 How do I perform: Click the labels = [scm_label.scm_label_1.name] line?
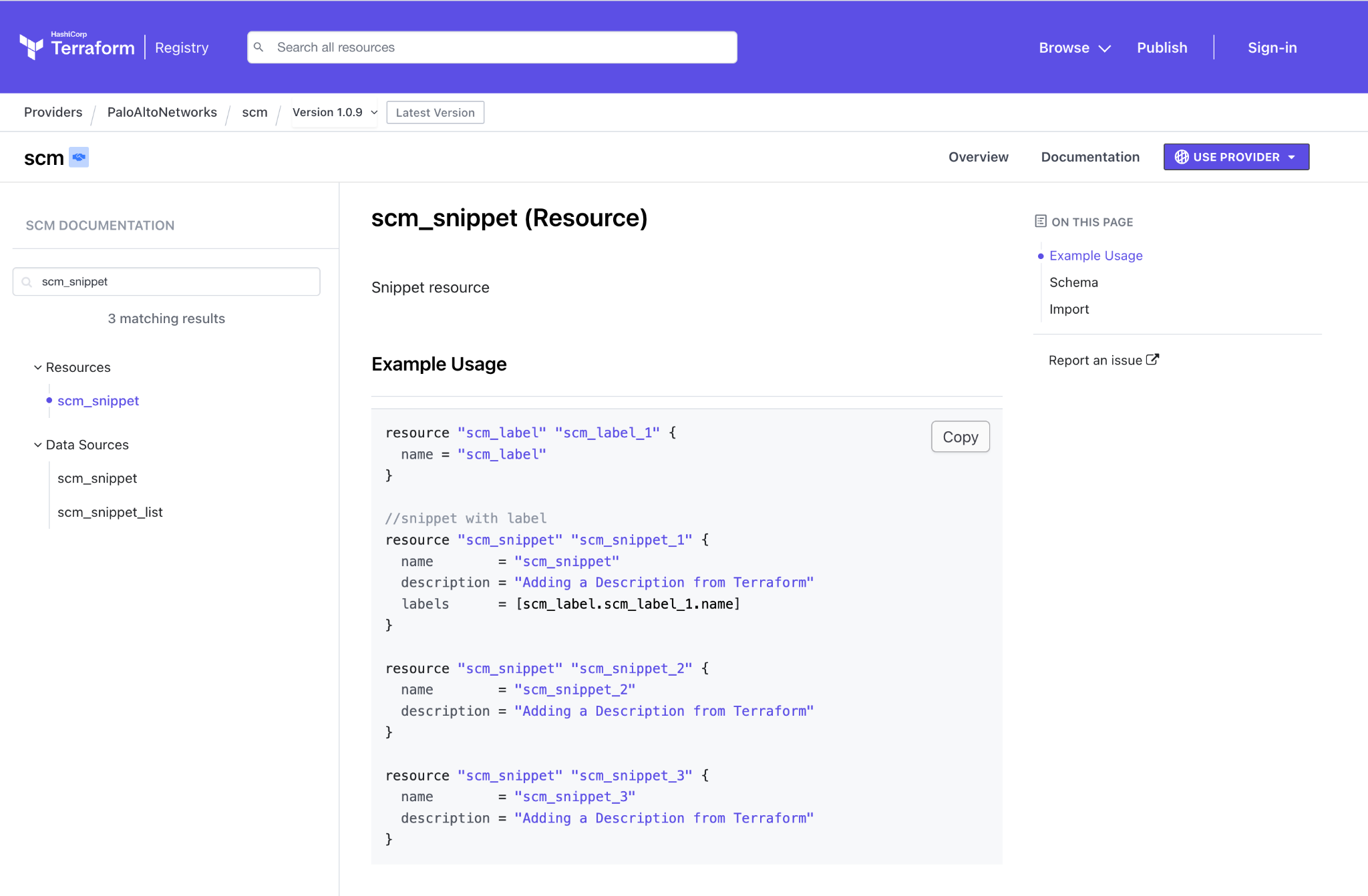[x=570, y=604]
